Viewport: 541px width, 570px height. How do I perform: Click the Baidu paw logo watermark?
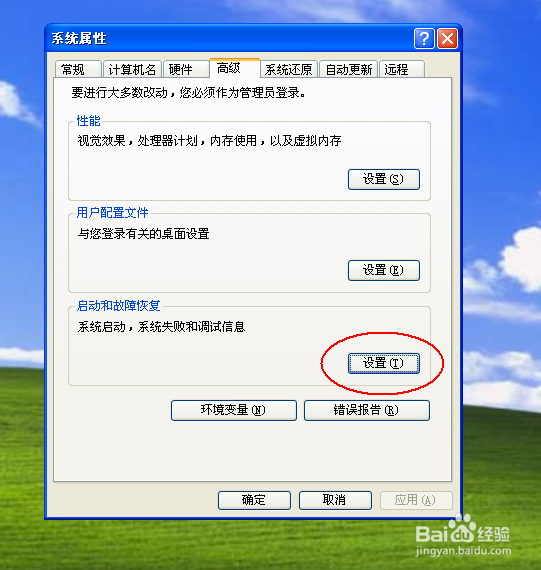[462, 528]
